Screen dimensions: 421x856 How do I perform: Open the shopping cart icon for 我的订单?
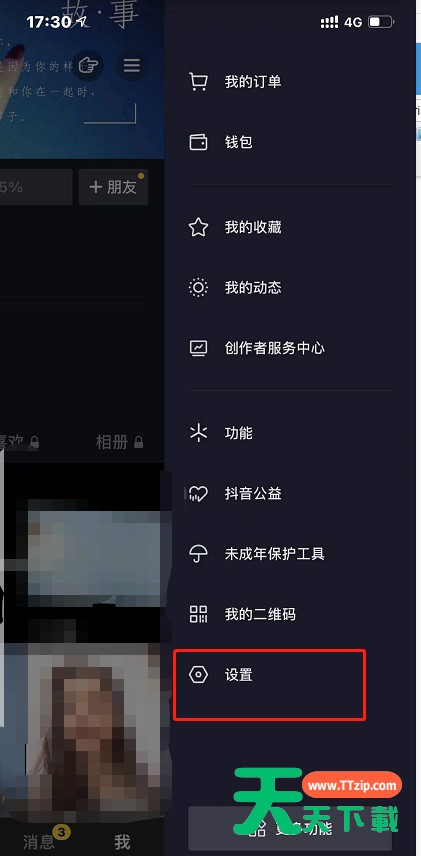click(198, 82)
